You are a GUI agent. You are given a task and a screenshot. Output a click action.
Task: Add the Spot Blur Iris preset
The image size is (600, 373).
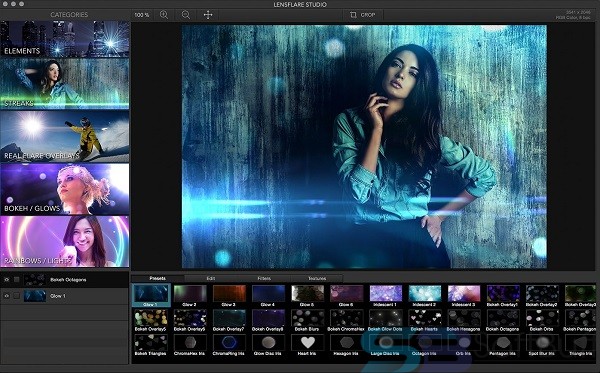542,345
